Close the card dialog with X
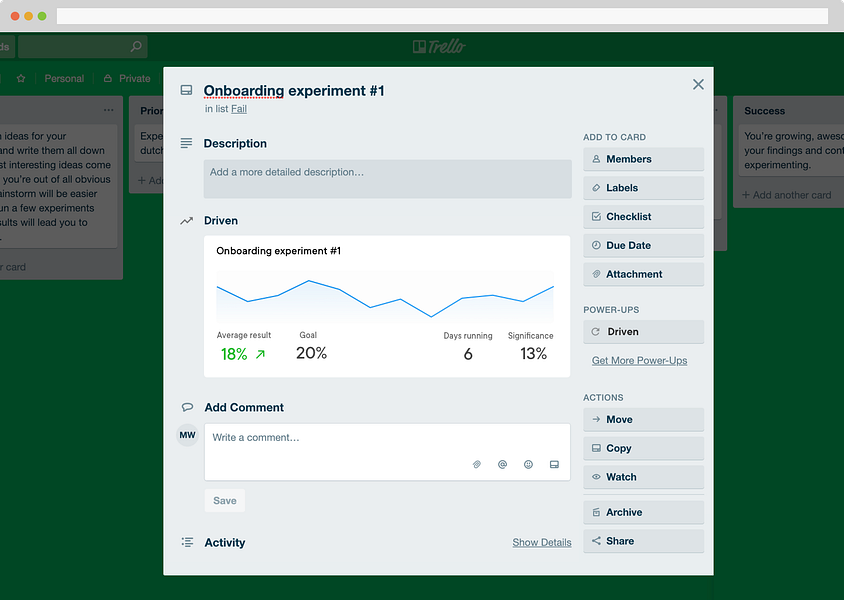The height and width of the screenshot is (600, 844). [698, 84]
